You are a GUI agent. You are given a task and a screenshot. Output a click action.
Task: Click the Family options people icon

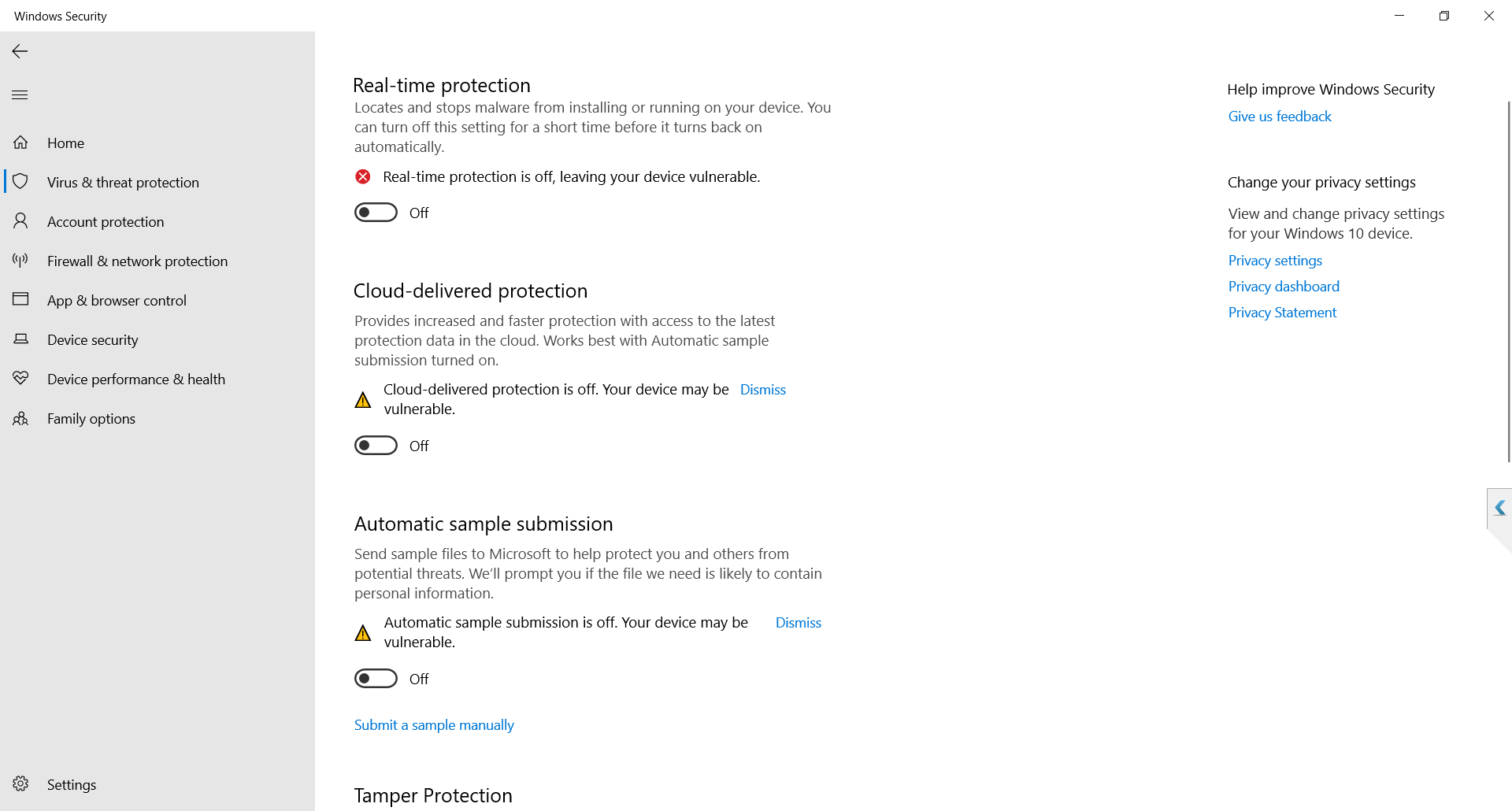click(20, 418)
